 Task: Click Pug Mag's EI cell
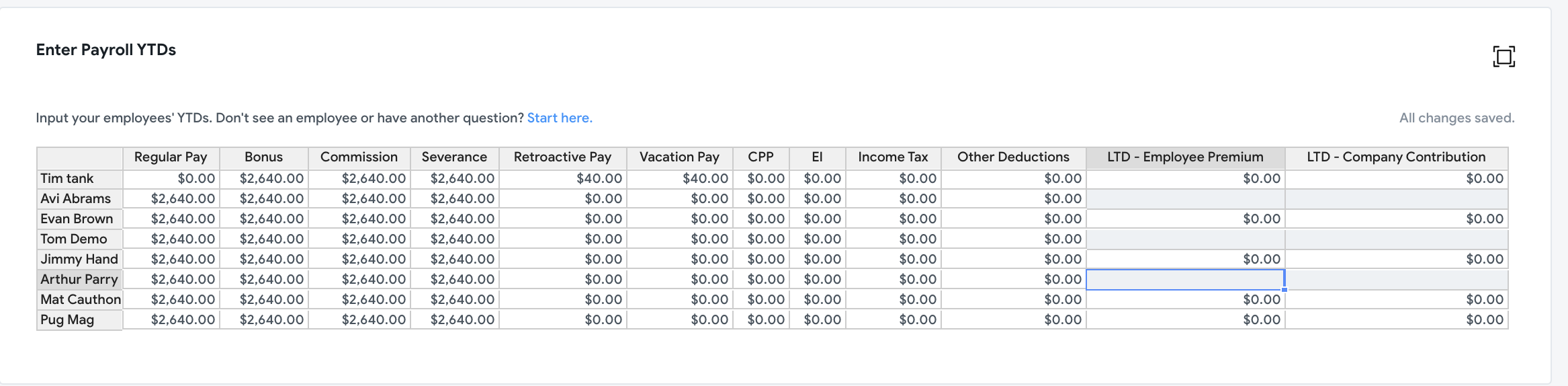[x=817, y=319]
